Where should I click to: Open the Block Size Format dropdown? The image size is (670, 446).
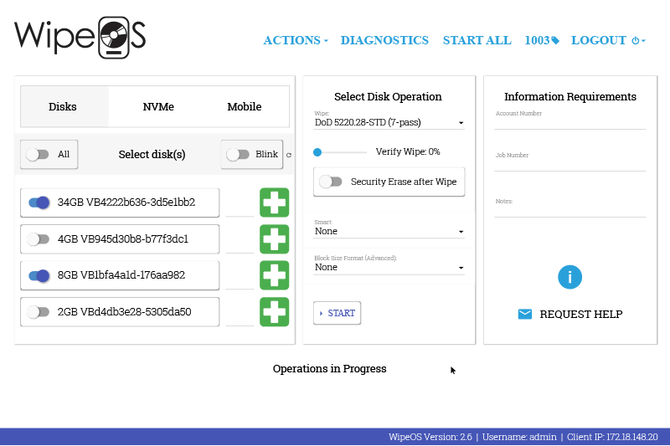[x=389, y=267]
